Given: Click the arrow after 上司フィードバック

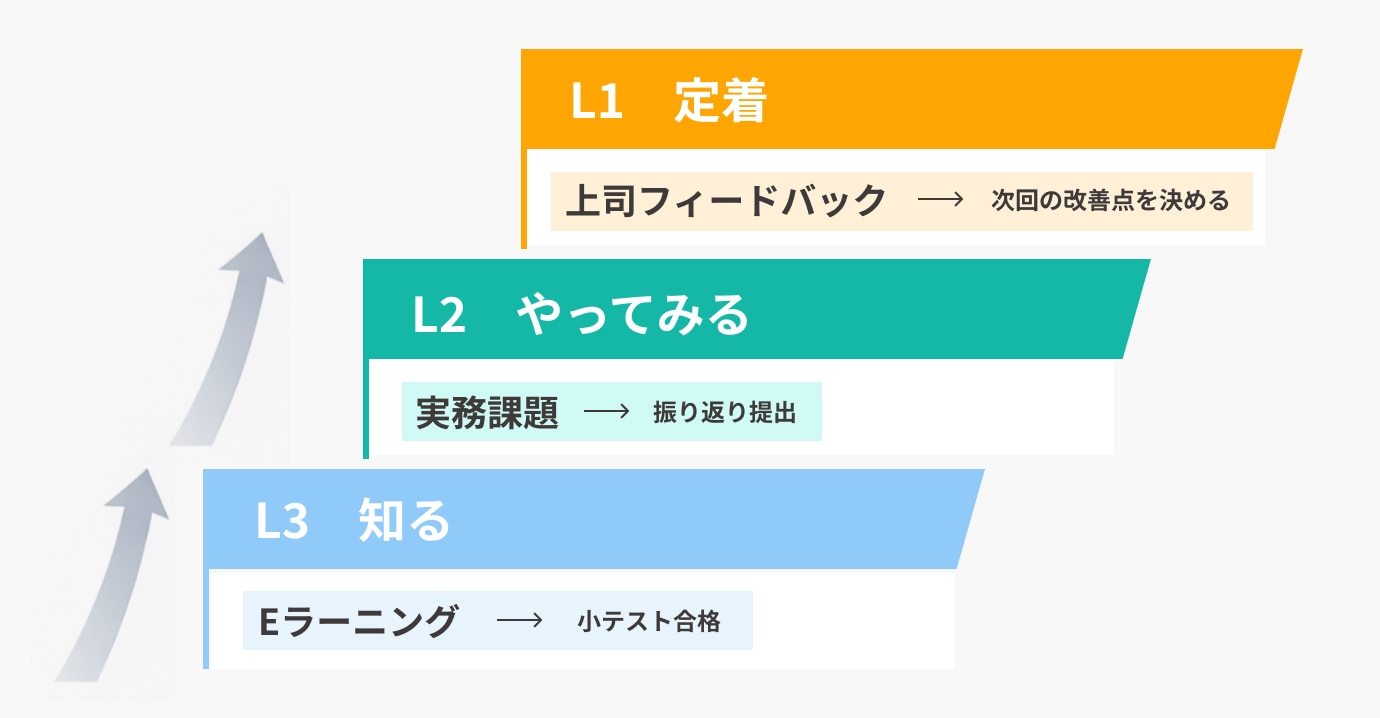Looking at the screenshot, I should pos(939,200).
